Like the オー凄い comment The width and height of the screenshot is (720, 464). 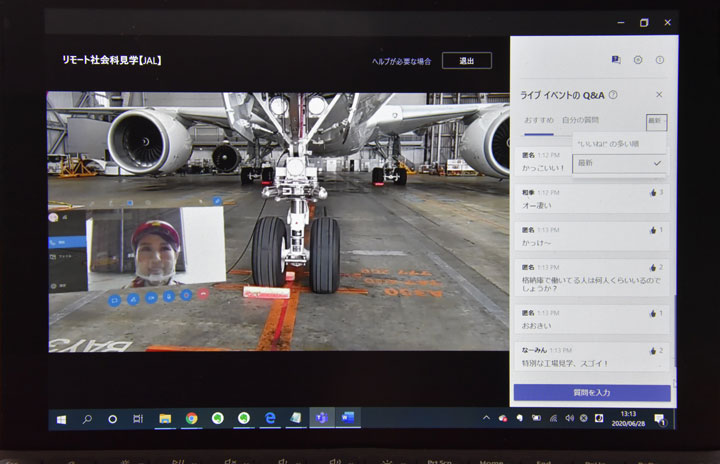point(652,192)
